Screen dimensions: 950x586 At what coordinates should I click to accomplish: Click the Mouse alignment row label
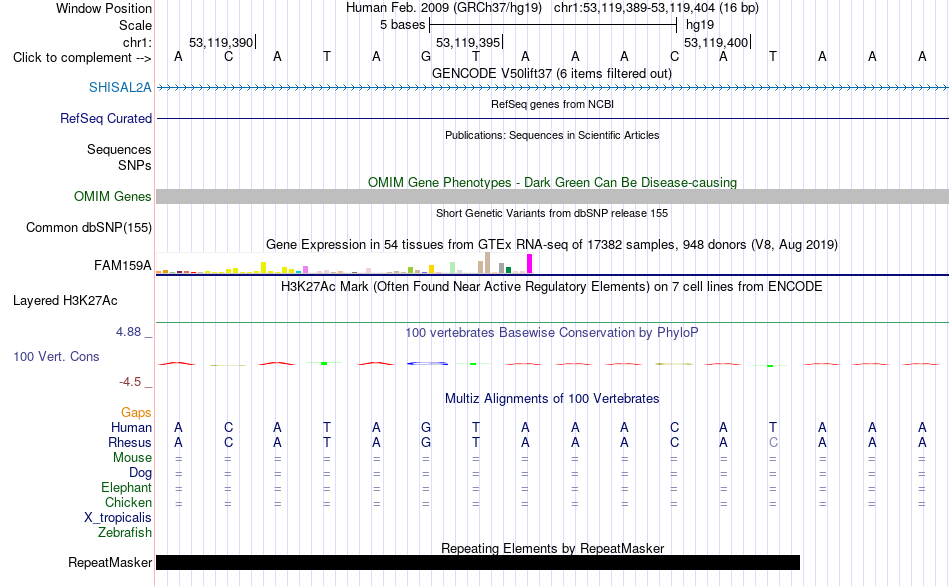(x=132, y=458)
